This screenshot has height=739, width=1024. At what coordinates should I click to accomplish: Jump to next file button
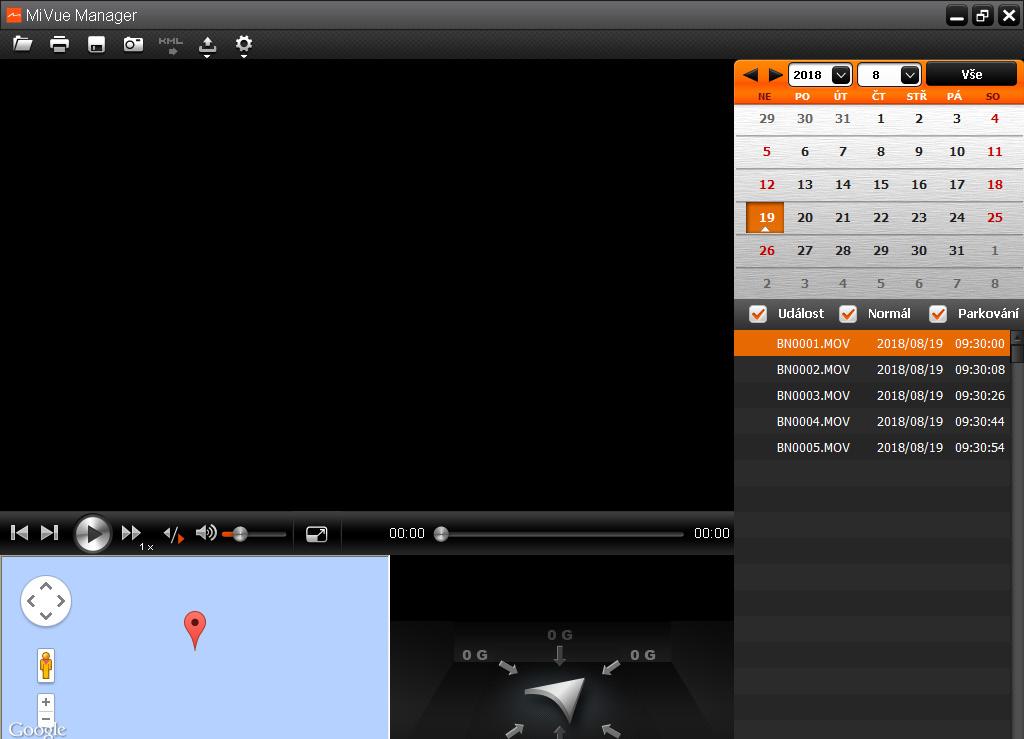50,533
